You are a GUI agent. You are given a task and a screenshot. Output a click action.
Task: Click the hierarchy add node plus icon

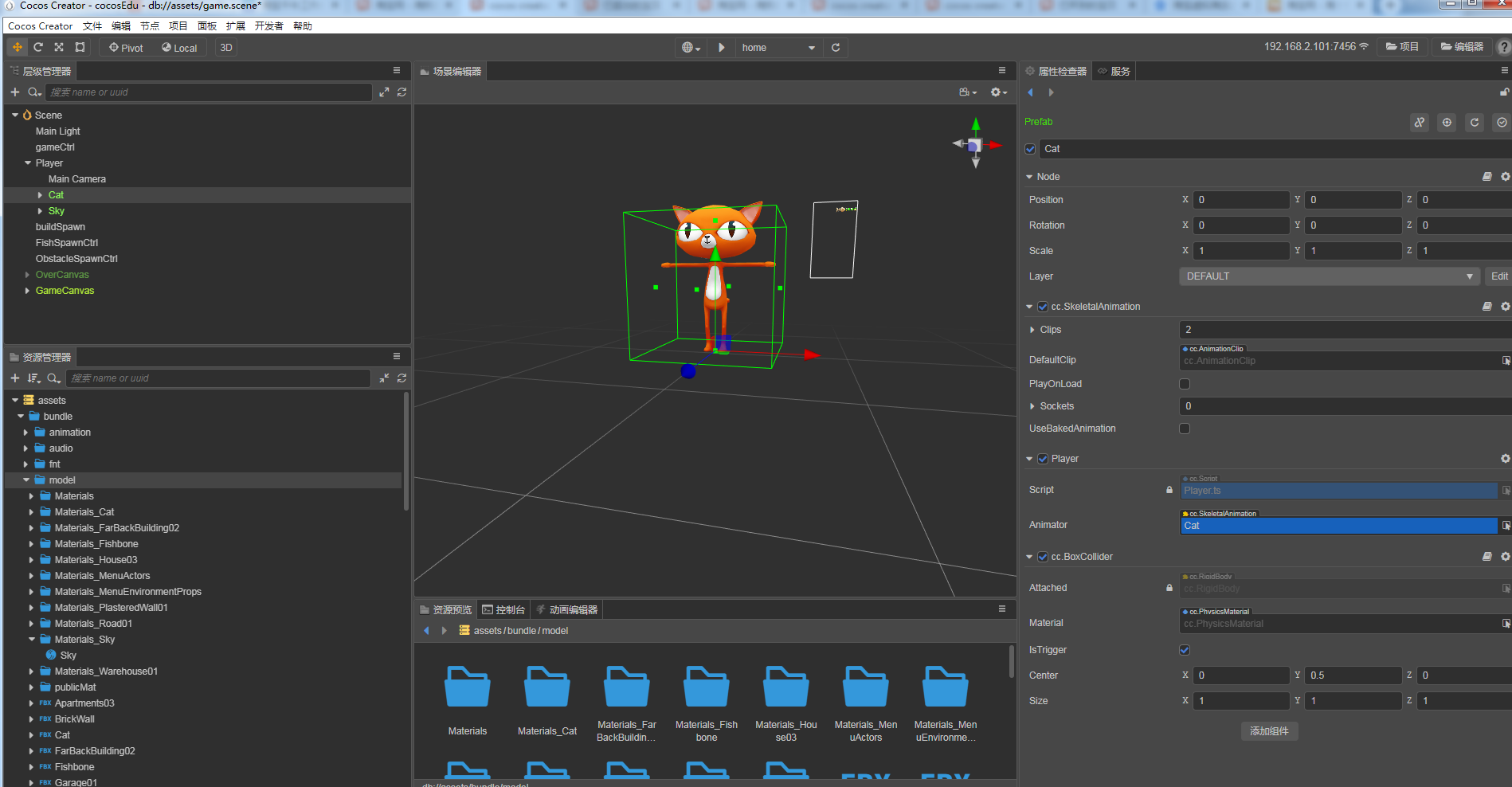[x=15, y=92]
